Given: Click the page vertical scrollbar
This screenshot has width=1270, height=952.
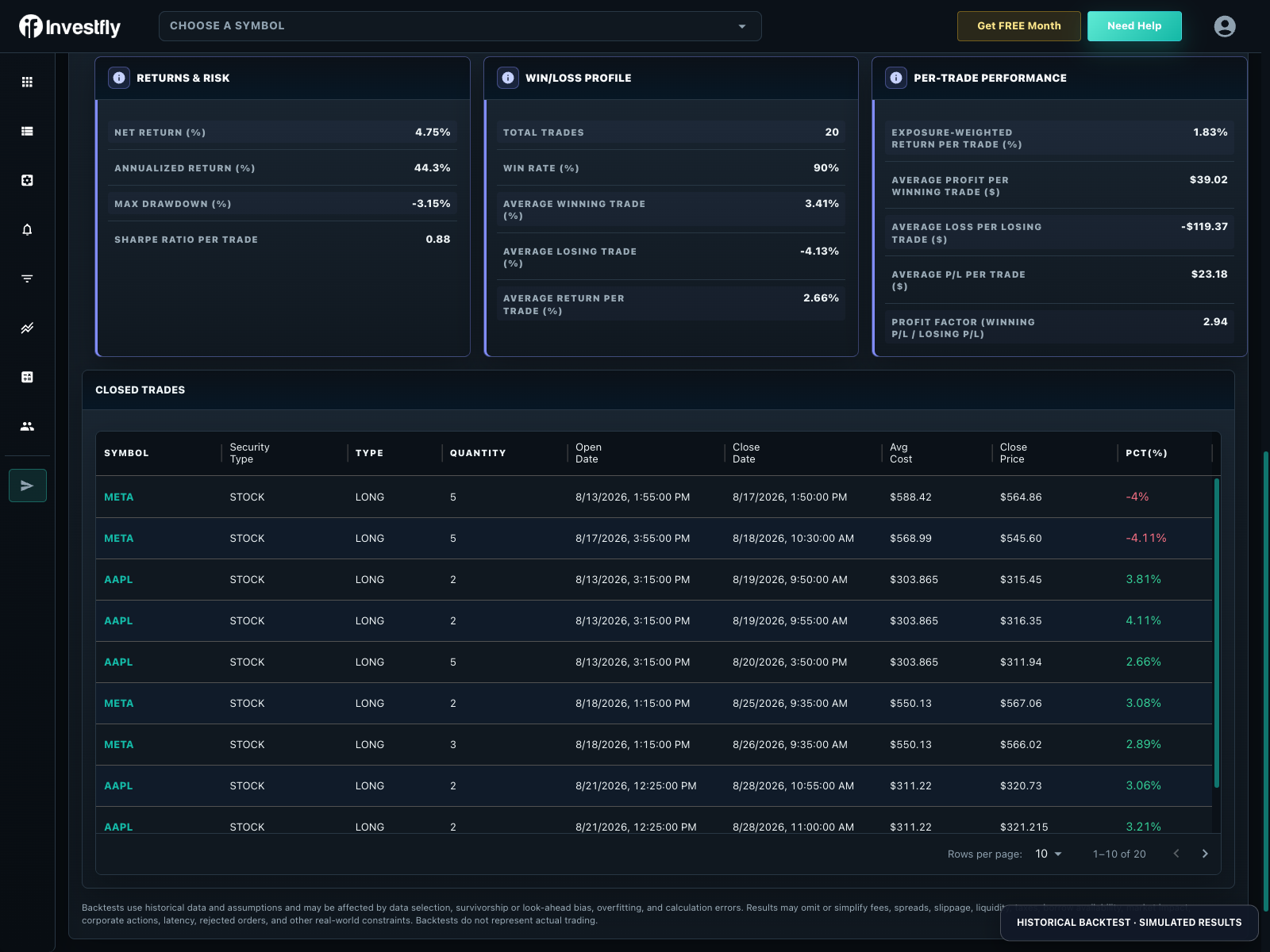Looking at the screenshot, I should 1266,681.
